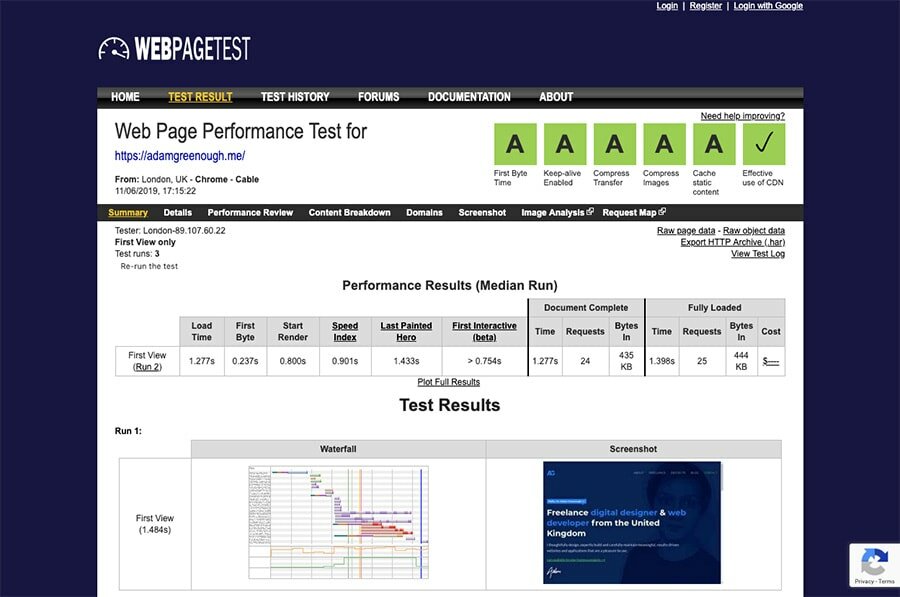Viewport: 900px width, 597px height.
Task: Switch to the Details tab
Action: pyautogui.click(x=177, y=212)
